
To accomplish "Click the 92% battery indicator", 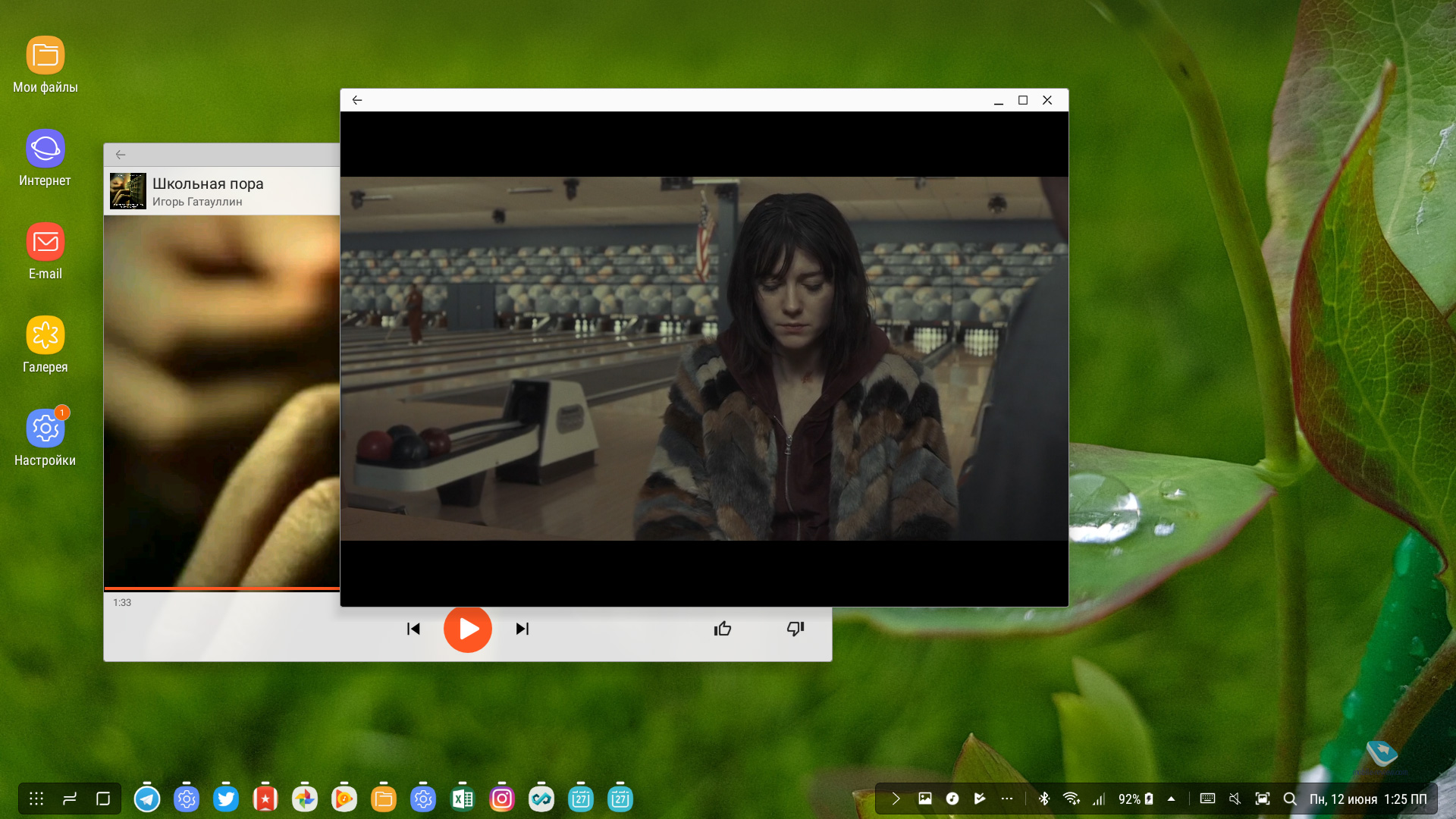I will (1136, 799).
